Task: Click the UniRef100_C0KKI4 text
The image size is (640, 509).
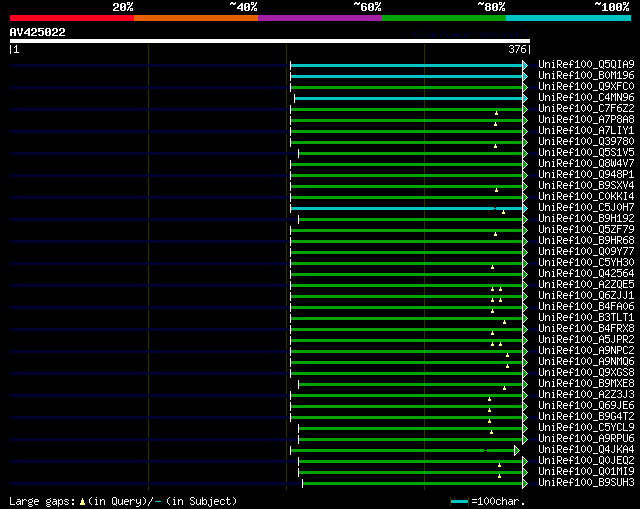Action: 586,197
